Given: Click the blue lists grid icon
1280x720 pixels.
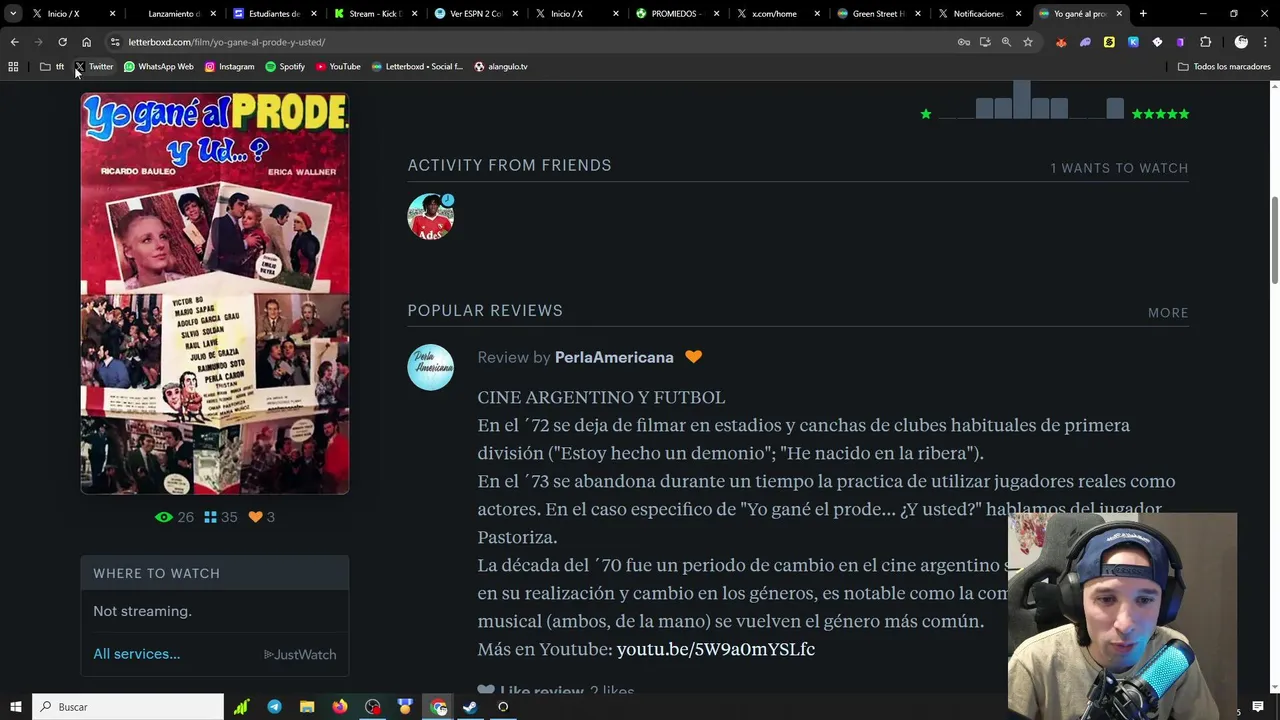Looking at the screenshot, I should (x=210, y=517).
